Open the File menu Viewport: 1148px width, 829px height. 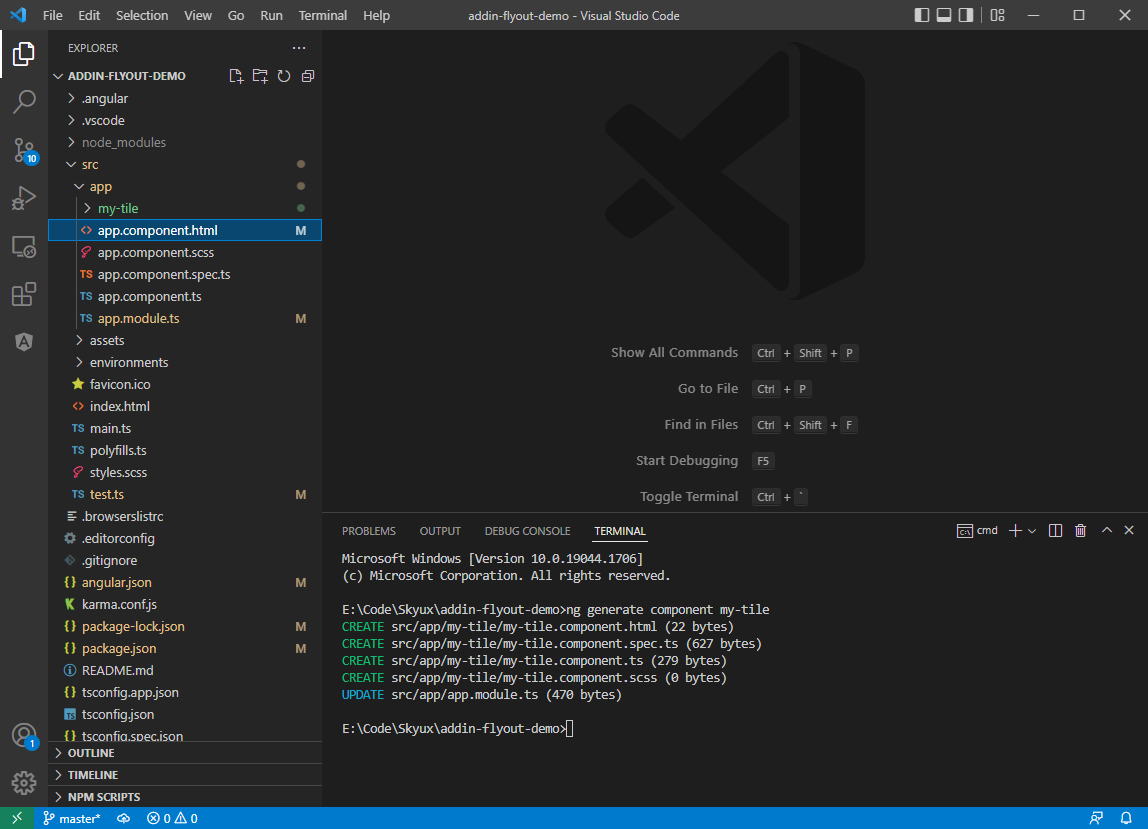pyautogui.click(x=53, y=15)
